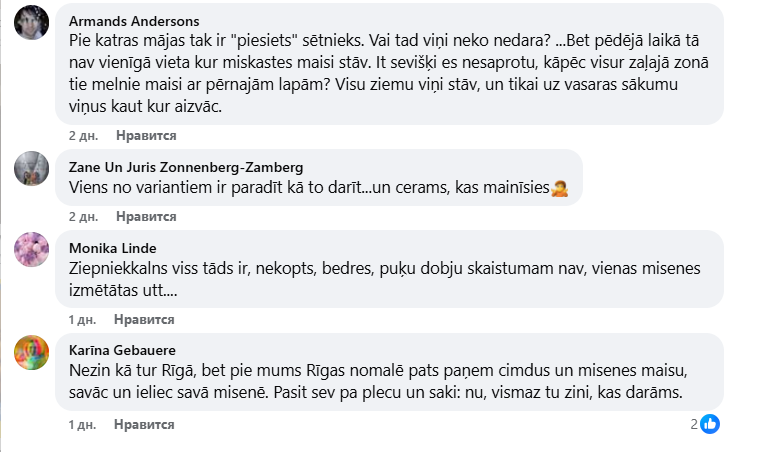757x452 pixels.
Task: Click the reaction count number 2
Action: (693, 424)
